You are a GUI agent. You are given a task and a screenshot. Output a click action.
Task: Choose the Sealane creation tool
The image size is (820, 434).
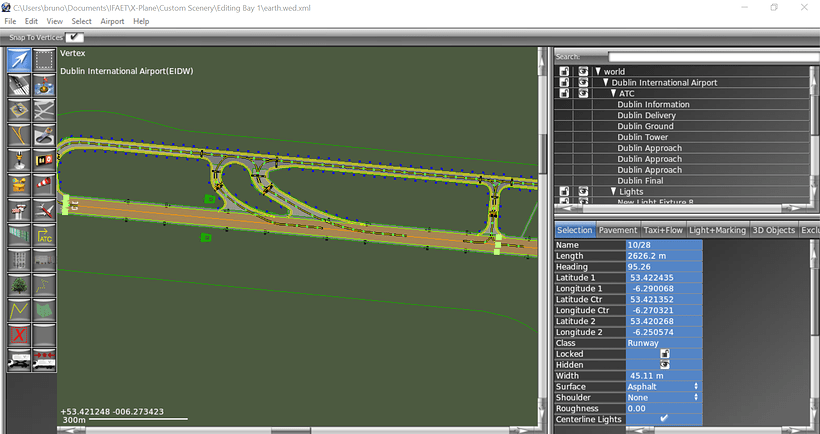point(44,85)
